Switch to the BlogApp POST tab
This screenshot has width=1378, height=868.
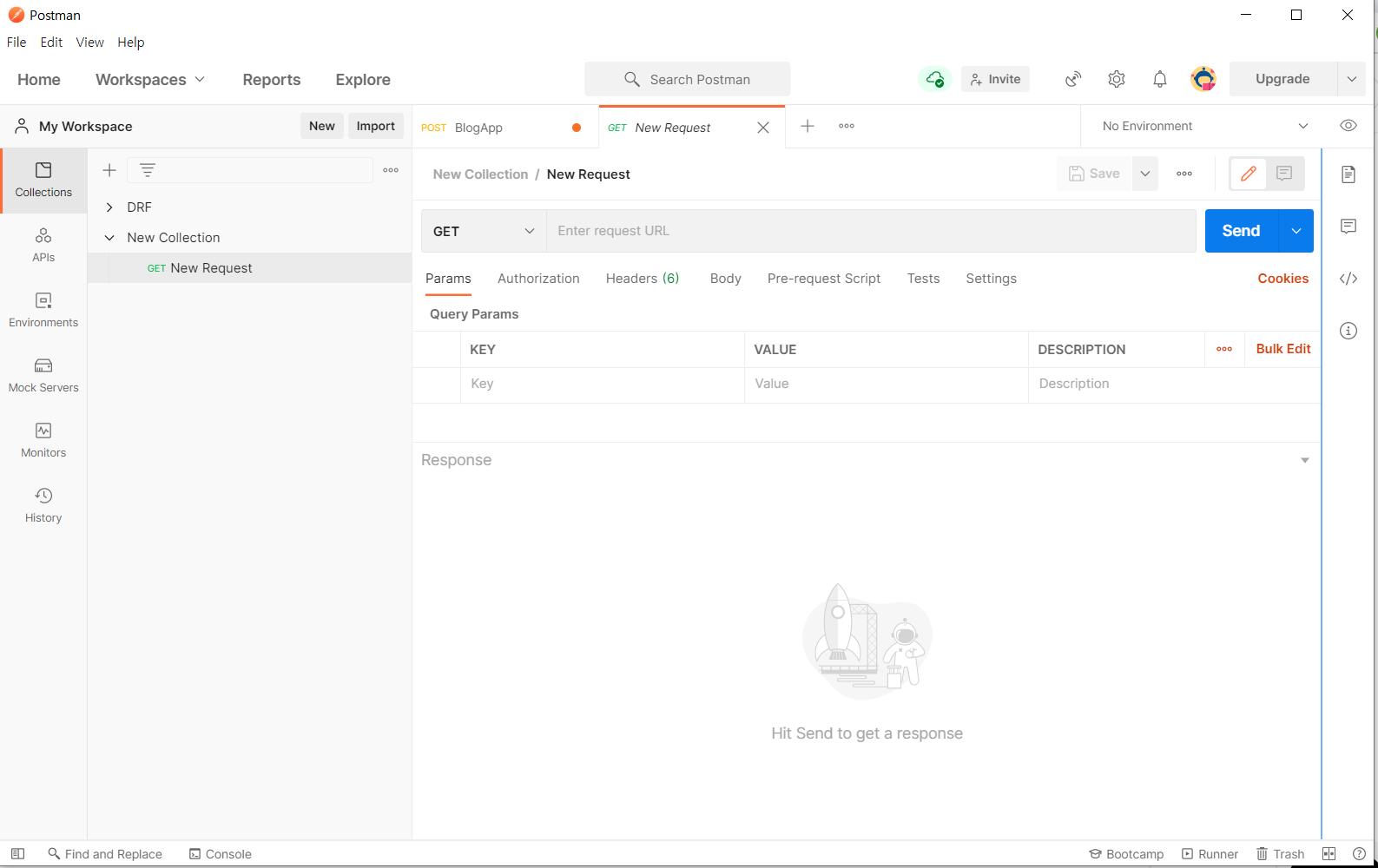click(x=505, y=128)
